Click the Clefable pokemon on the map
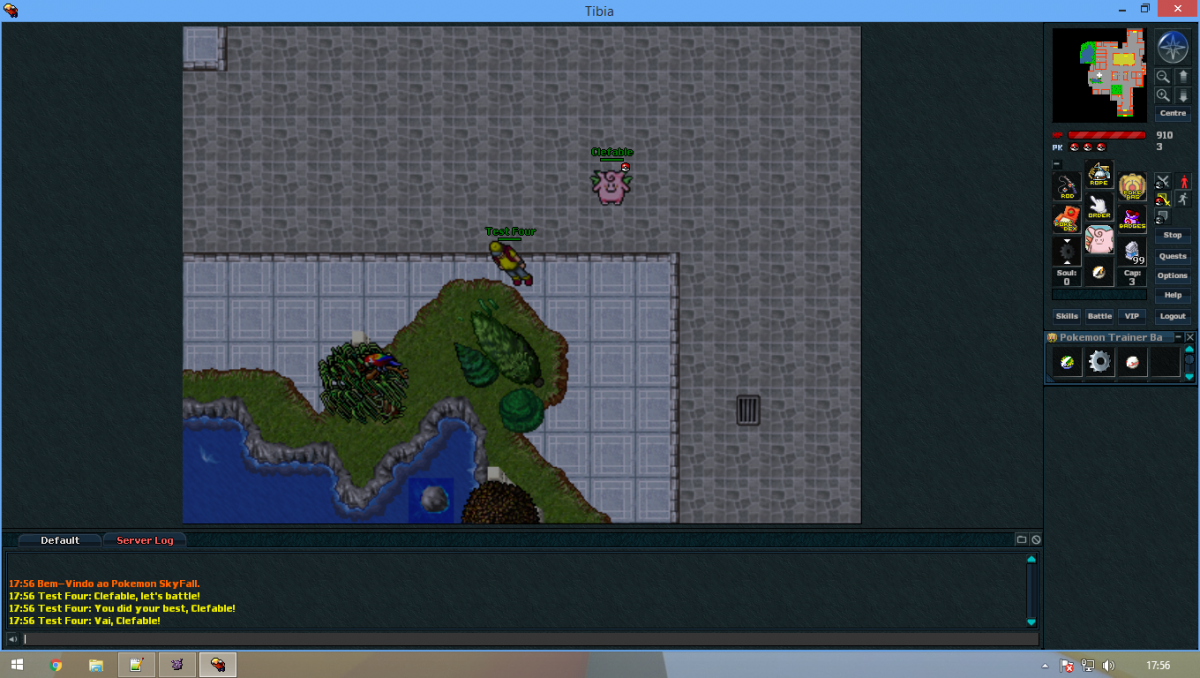The width and height of the screenshot is (1200, 678). pyautogui.click(x=610, y=185)
